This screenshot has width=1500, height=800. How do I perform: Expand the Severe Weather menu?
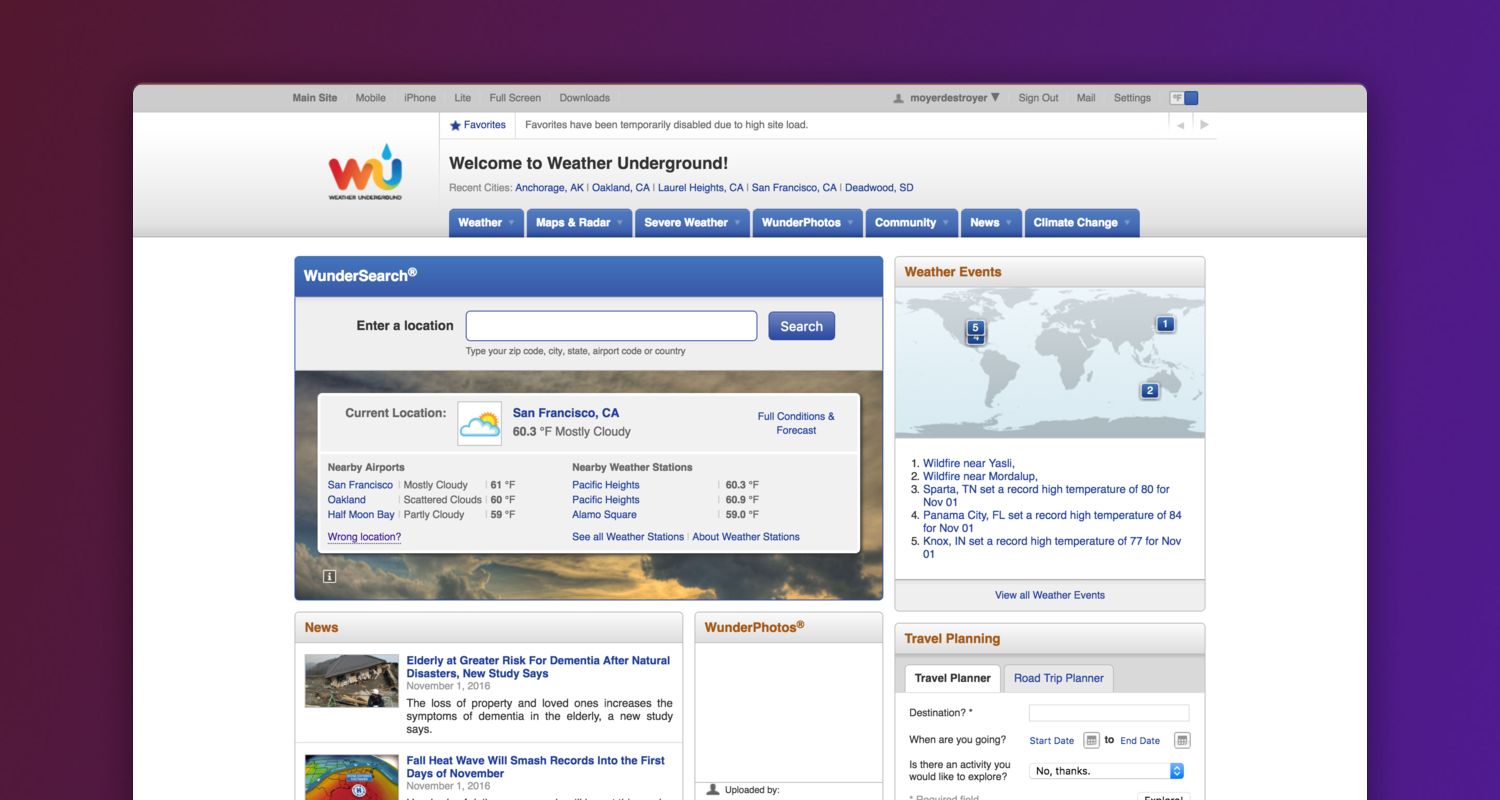pyautogui.click(x=693, y=223)
